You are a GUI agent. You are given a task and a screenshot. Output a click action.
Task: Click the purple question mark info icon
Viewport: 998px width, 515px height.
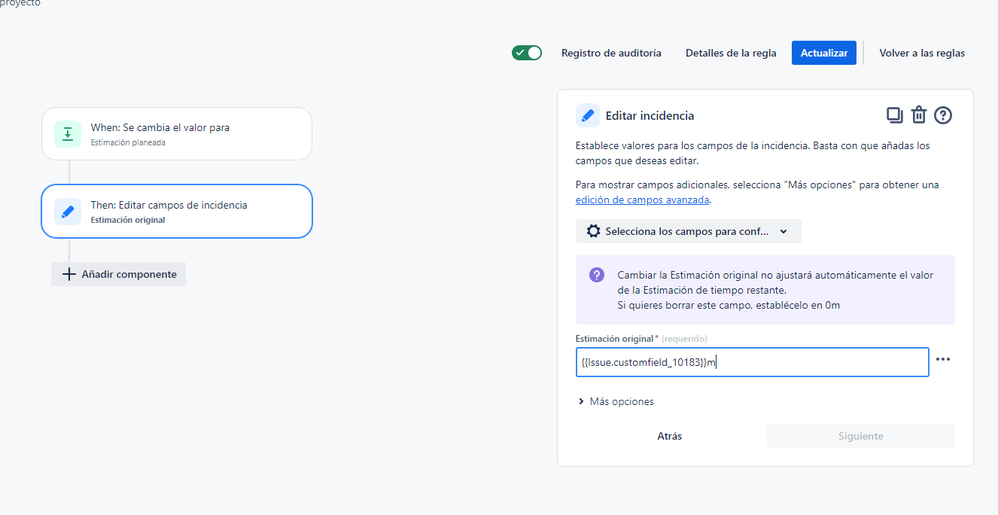[x=596, y=275]
